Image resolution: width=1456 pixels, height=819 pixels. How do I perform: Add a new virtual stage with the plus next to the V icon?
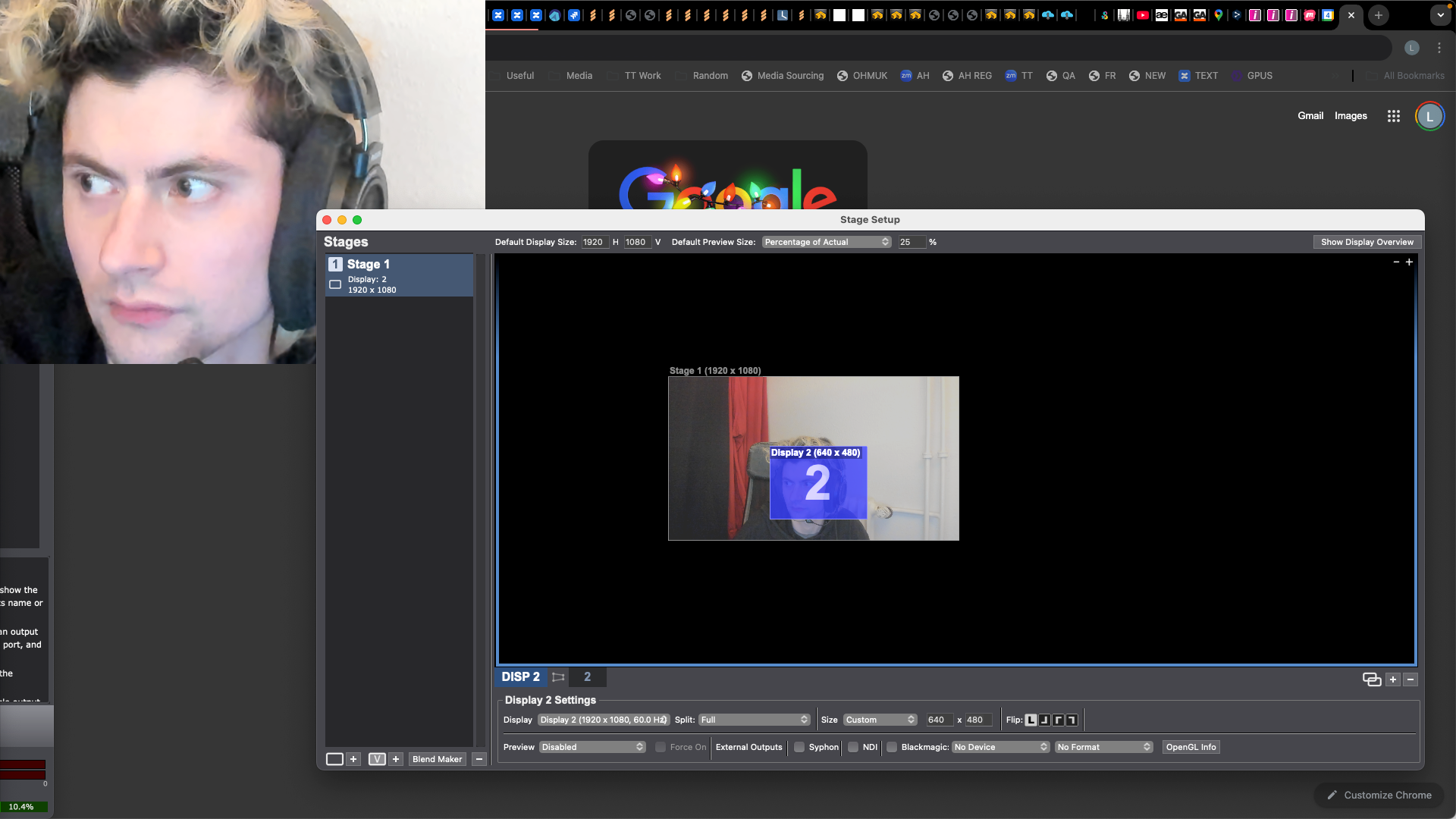tap(396, 759)
